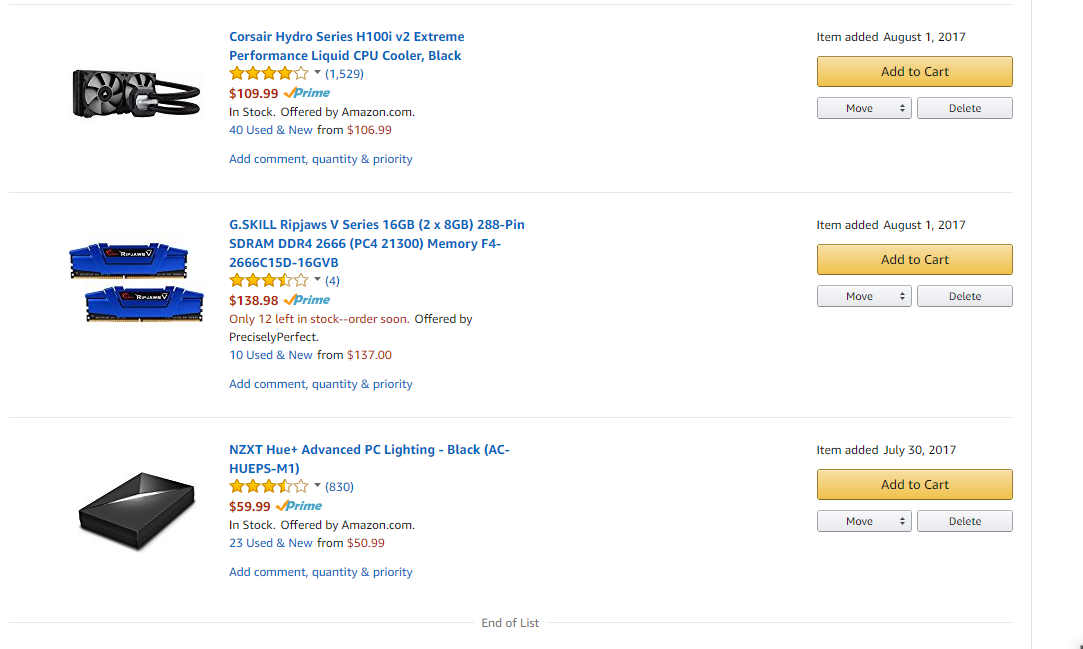
Task: Open the Move dropdown for G.SKILL memory
Action: coord(864,296)
